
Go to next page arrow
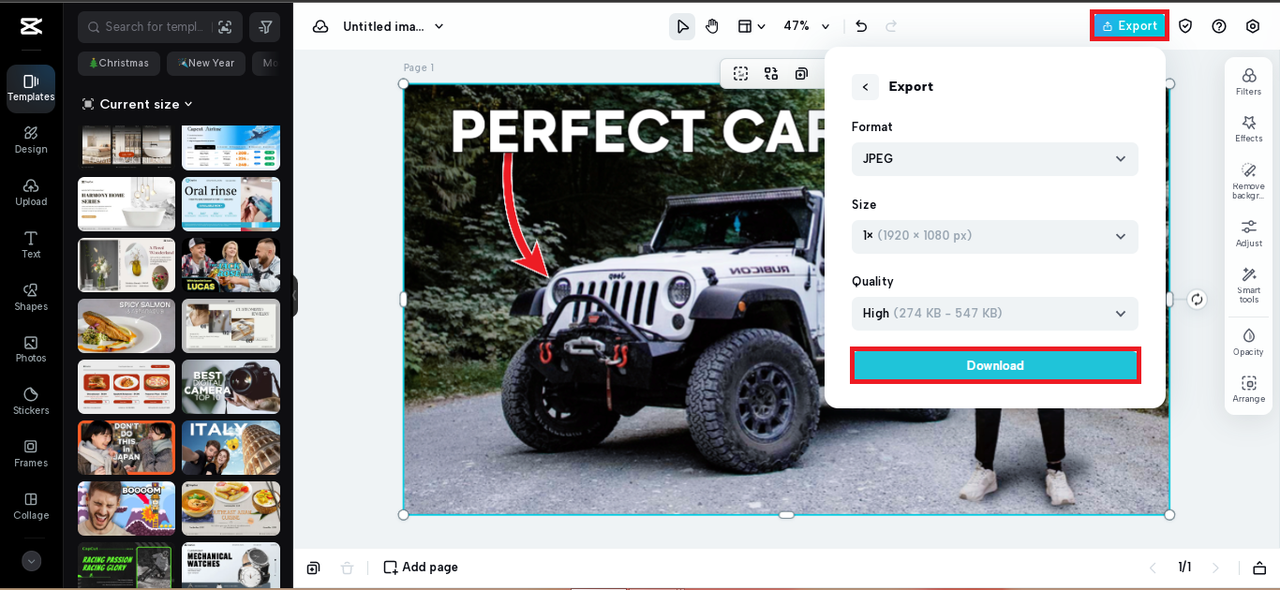1216,567
